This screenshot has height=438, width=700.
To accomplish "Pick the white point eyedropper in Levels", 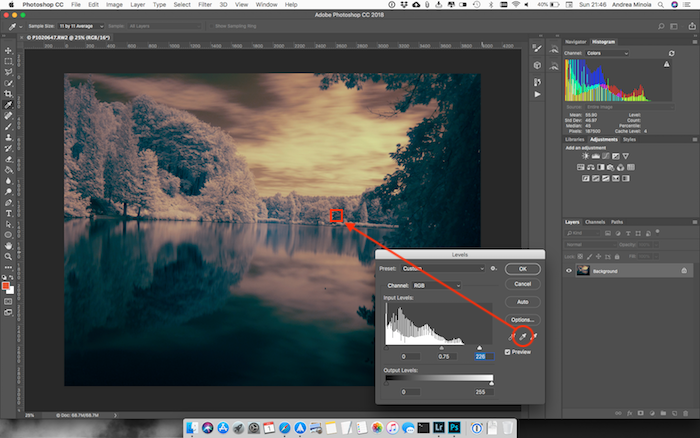I will [534, 337].
